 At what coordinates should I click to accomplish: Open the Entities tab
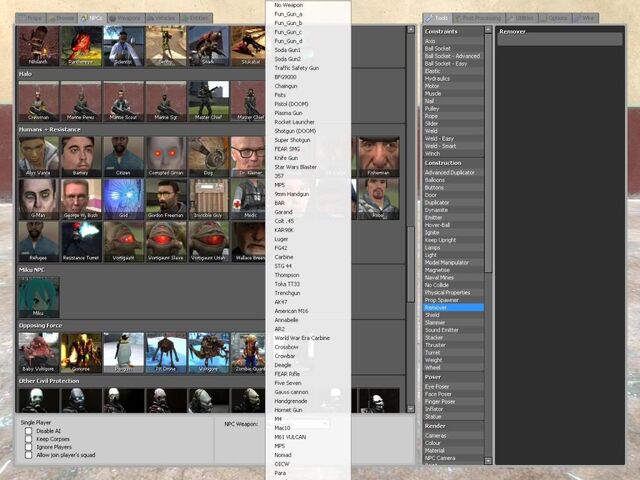(x=196, y=18)
